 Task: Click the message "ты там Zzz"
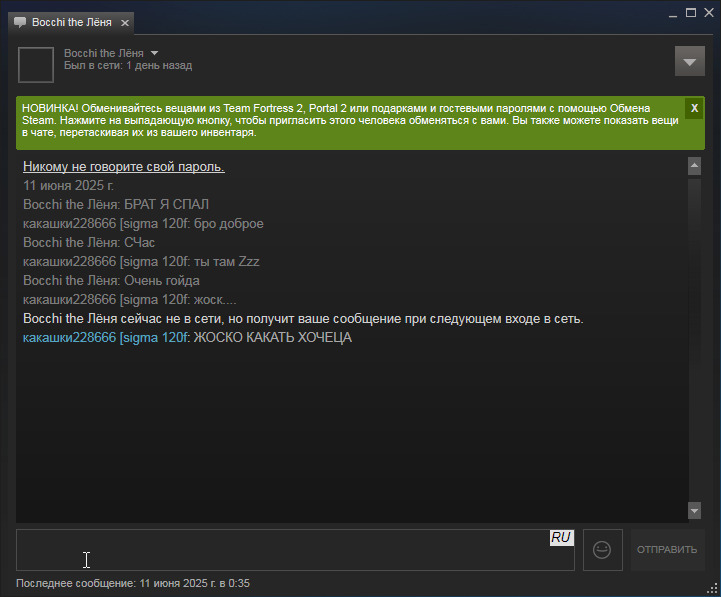point(226,261)
